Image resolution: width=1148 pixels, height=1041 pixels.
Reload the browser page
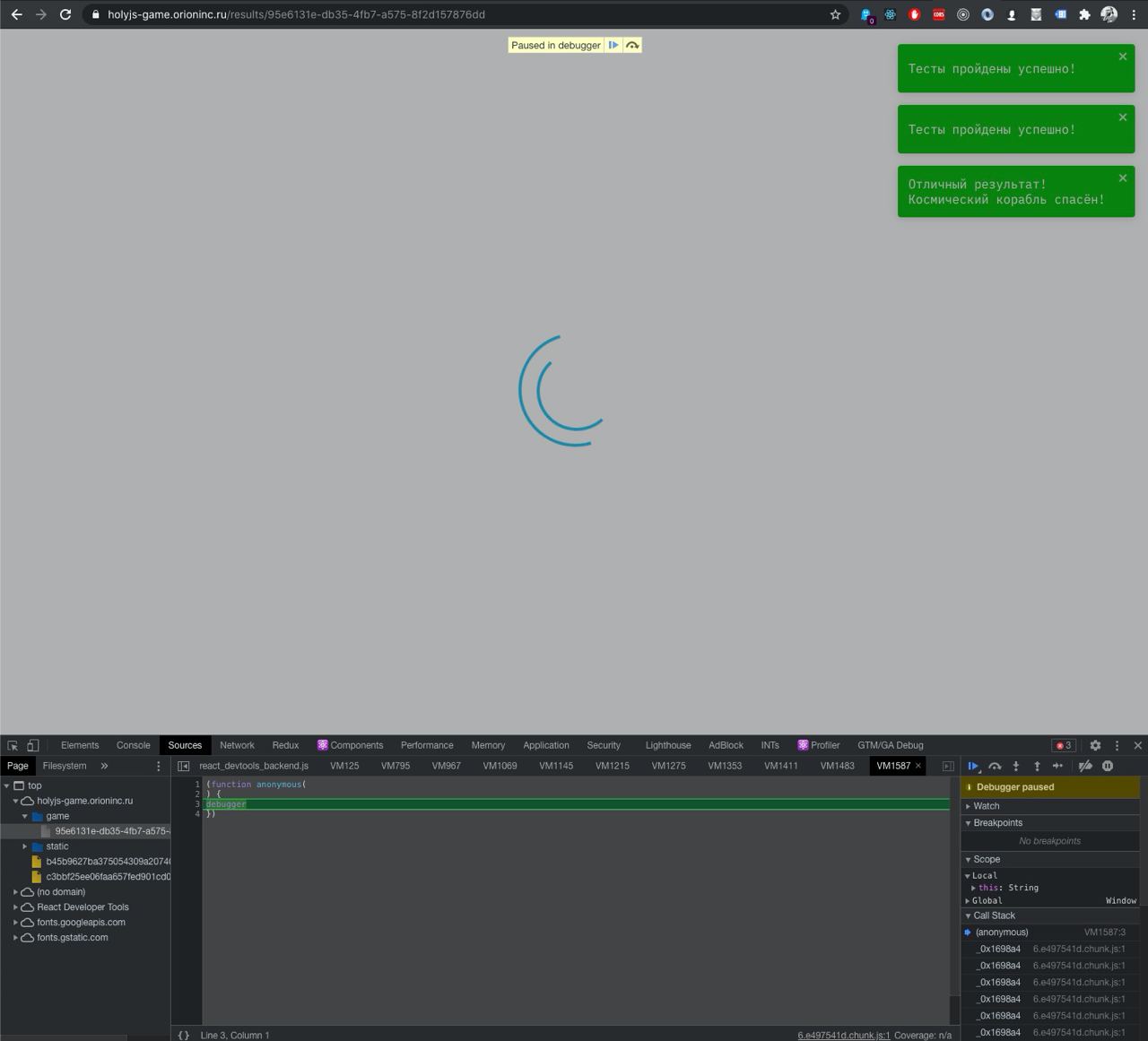click(x=65, y=14)
